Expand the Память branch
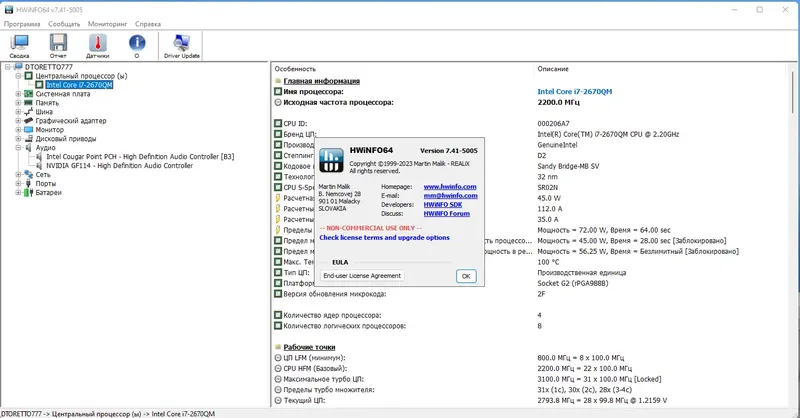 point(18,103)
